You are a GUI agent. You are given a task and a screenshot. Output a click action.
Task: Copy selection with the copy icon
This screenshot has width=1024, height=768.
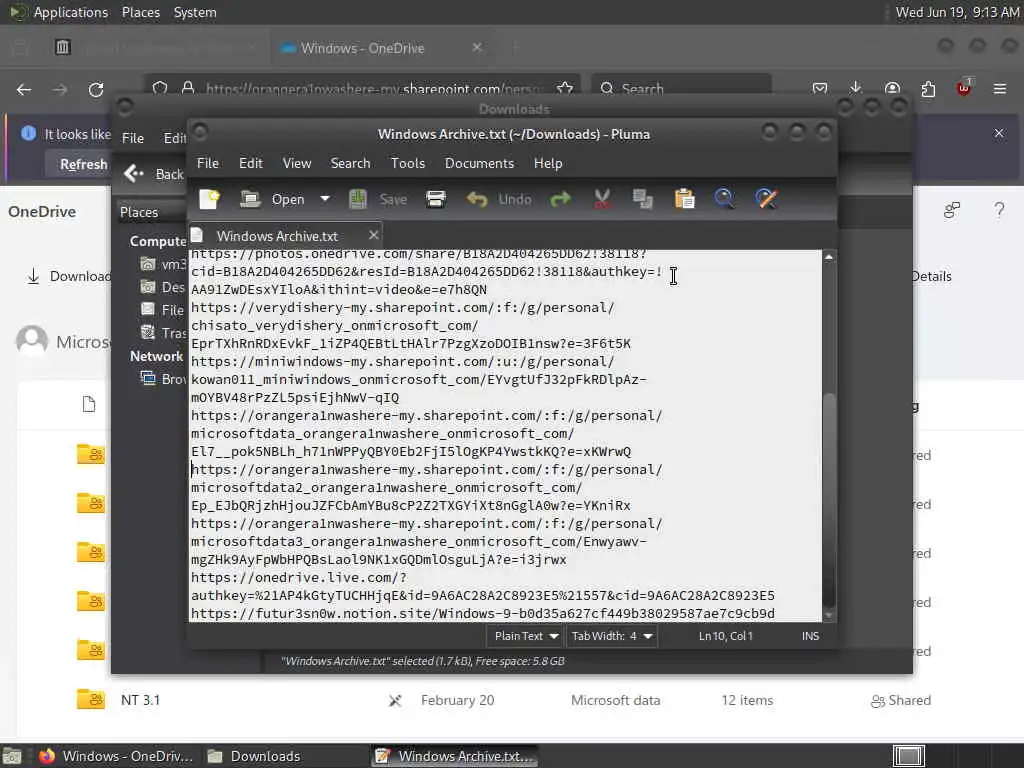(x=643, y=199)
